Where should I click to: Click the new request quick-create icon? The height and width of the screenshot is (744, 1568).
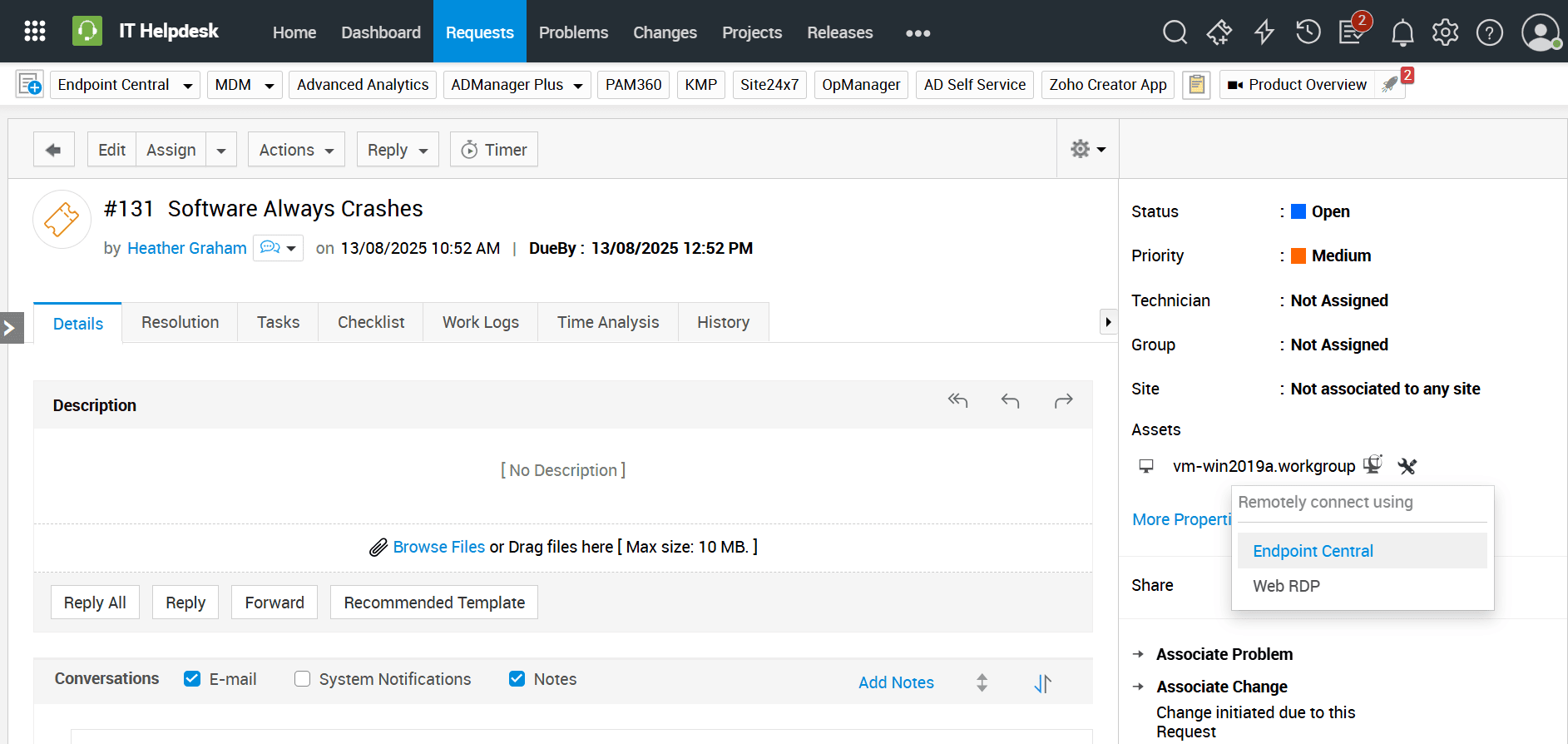click(x=30, y=85)
